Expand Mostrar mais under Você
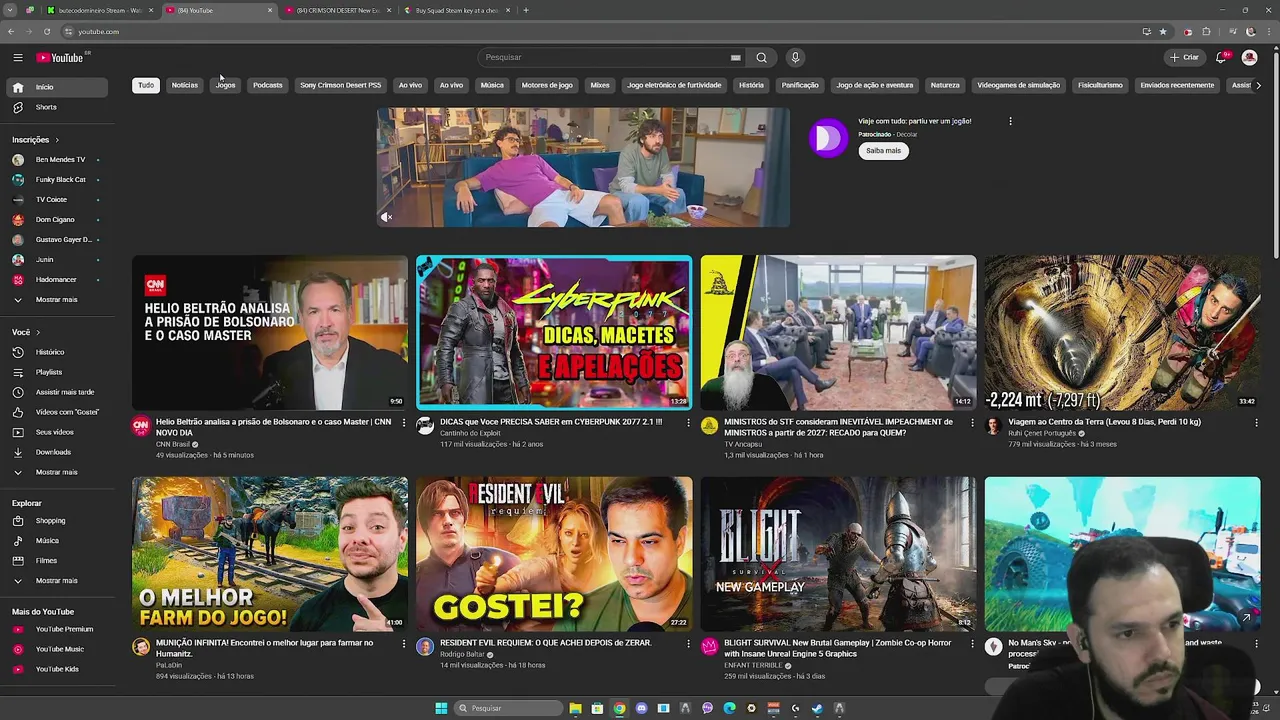This screenshot has height=720, width=1280. (x=55, y=472)
